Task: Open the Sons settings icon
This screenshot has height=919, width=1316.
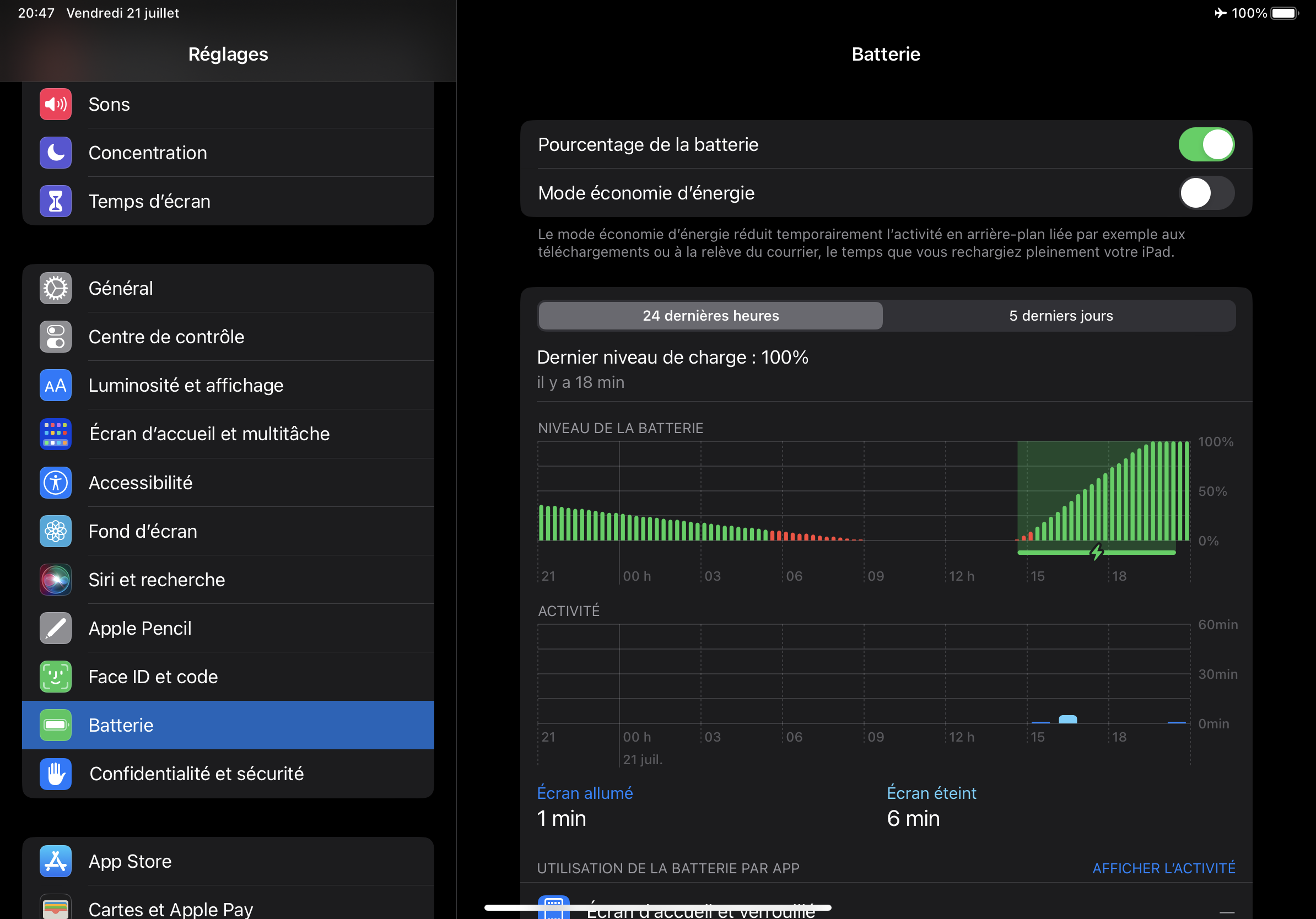Action: tap(56, 104)
